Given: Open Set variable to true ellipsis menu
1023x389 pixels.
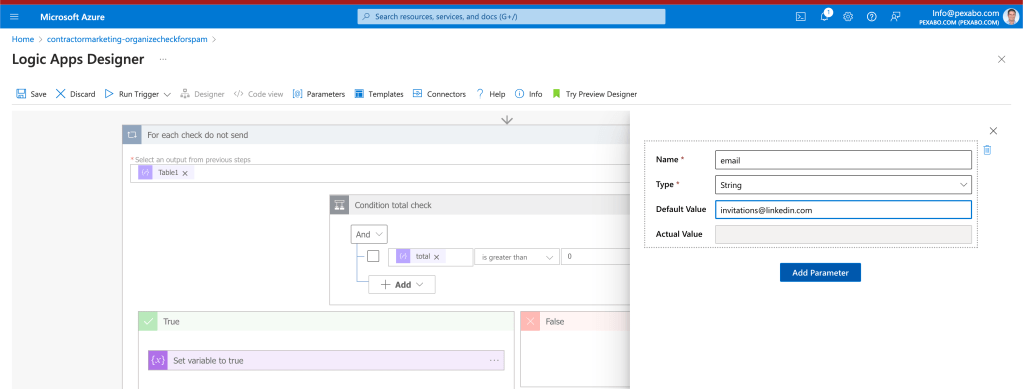Looking at the screenshot, I should (494, 360).
